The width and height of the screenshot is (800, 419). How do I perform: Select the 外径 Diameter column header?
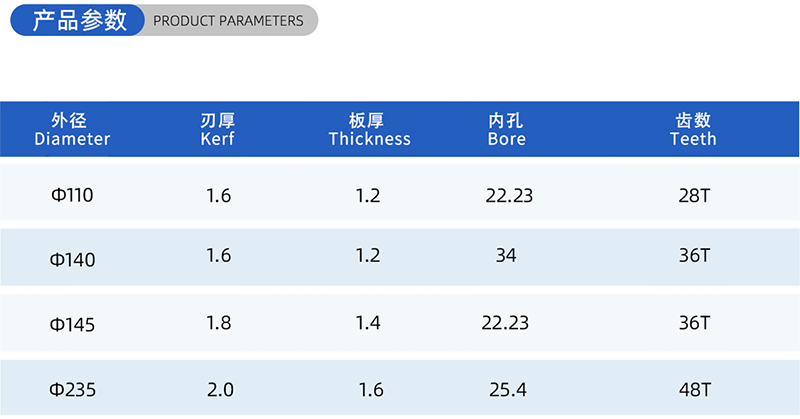(x=72, y=130)
